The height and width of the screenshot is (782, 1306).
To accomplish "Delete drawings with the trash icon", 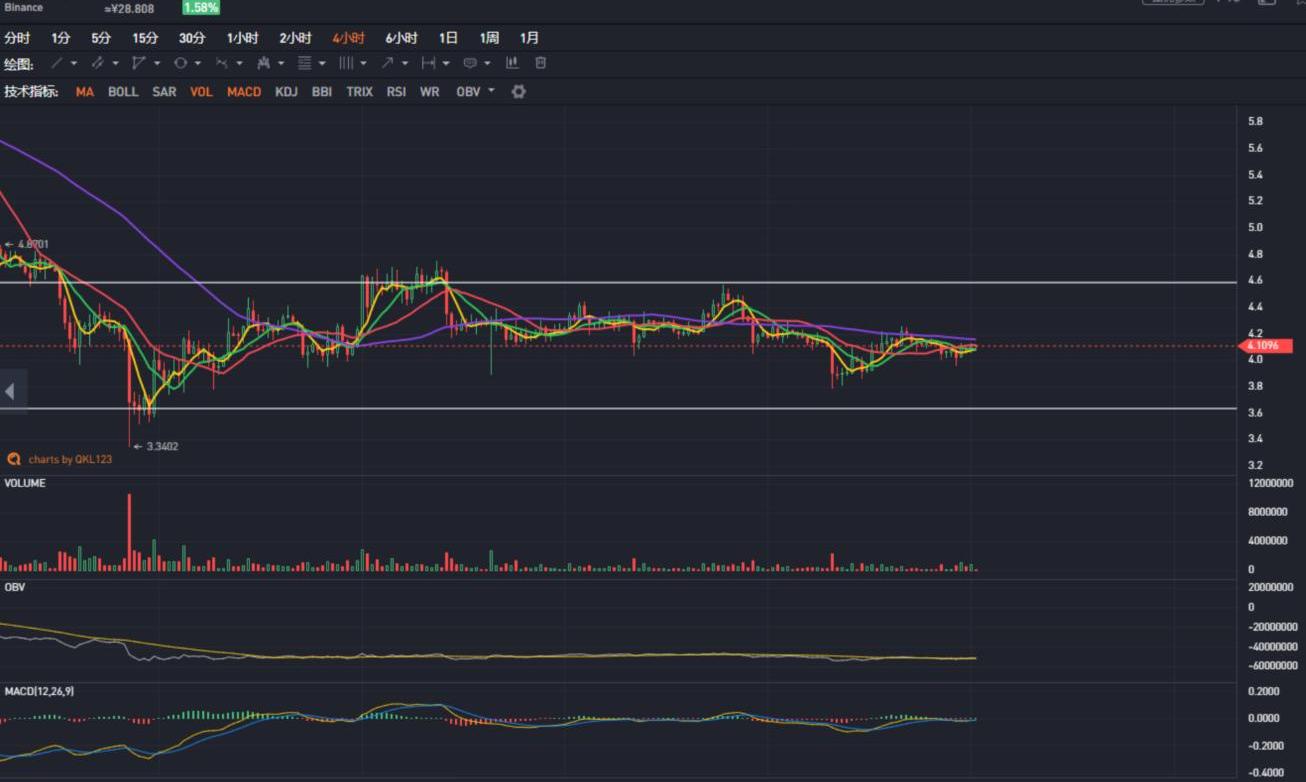I will [541, 63].
